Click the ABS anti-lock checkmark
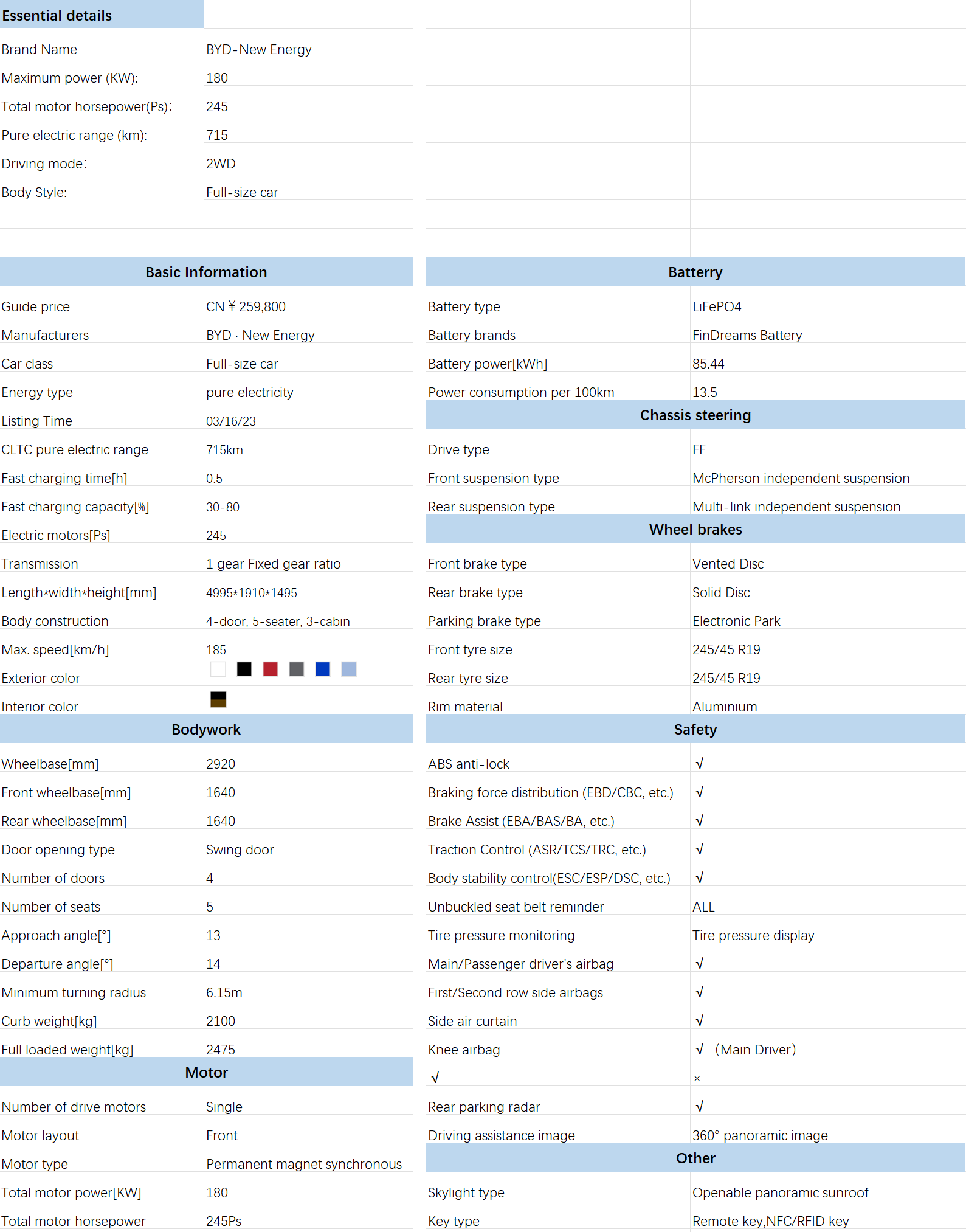The width and height of the screenshot is (966, 1232). coord(700,763)
